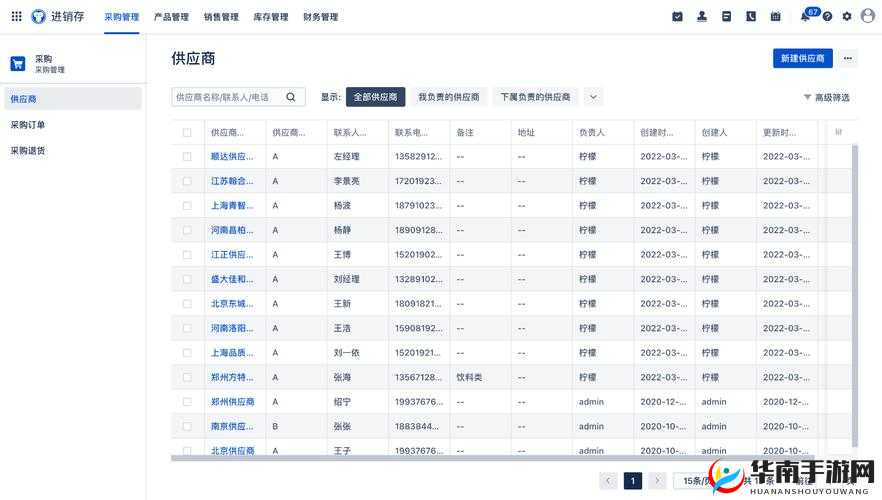
Task: Open 高级筛选 advanced filter
Action: tap(826, 97)
